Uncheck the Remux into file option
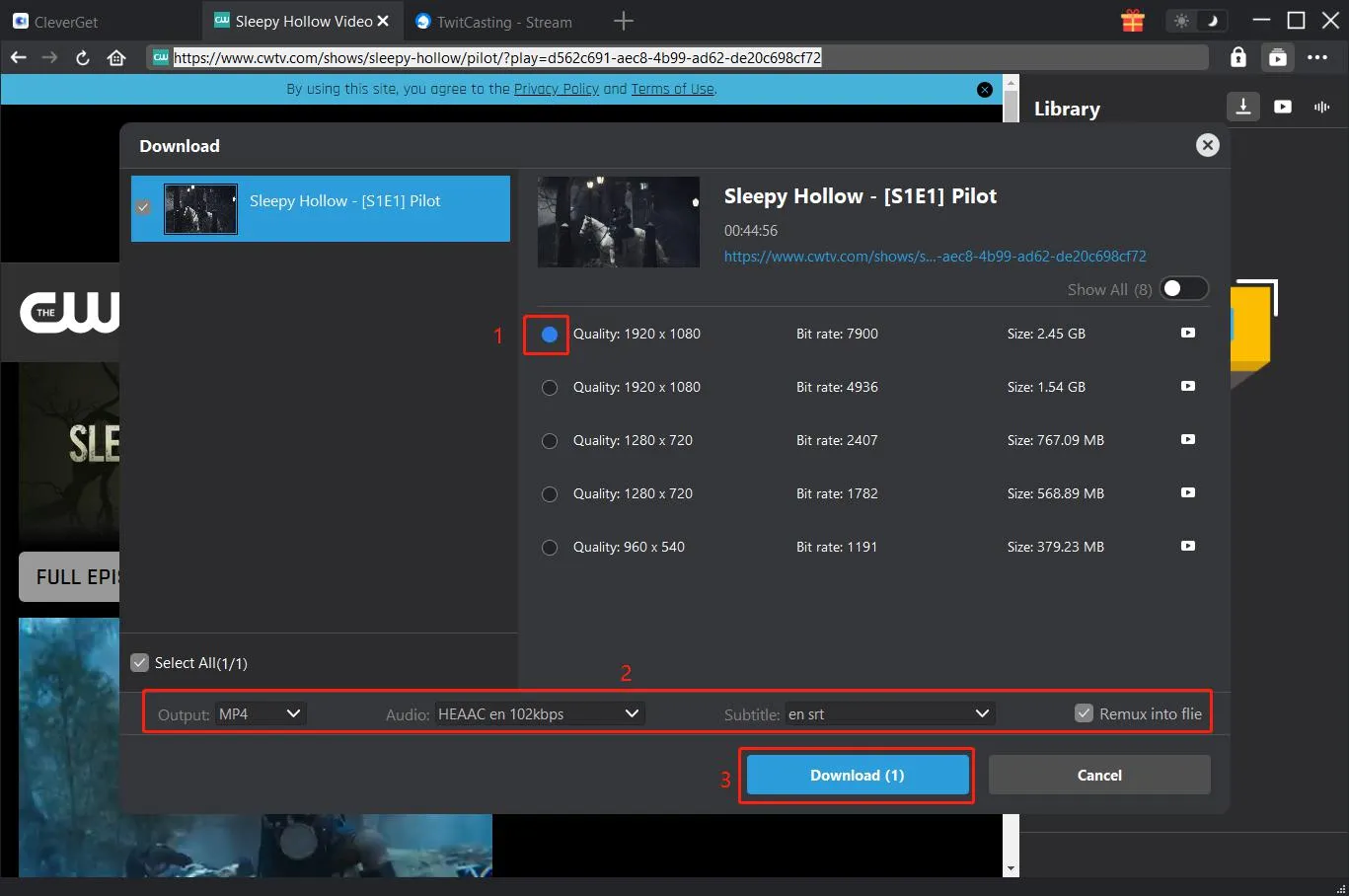1349x896 pixels. click(1084, 712)
